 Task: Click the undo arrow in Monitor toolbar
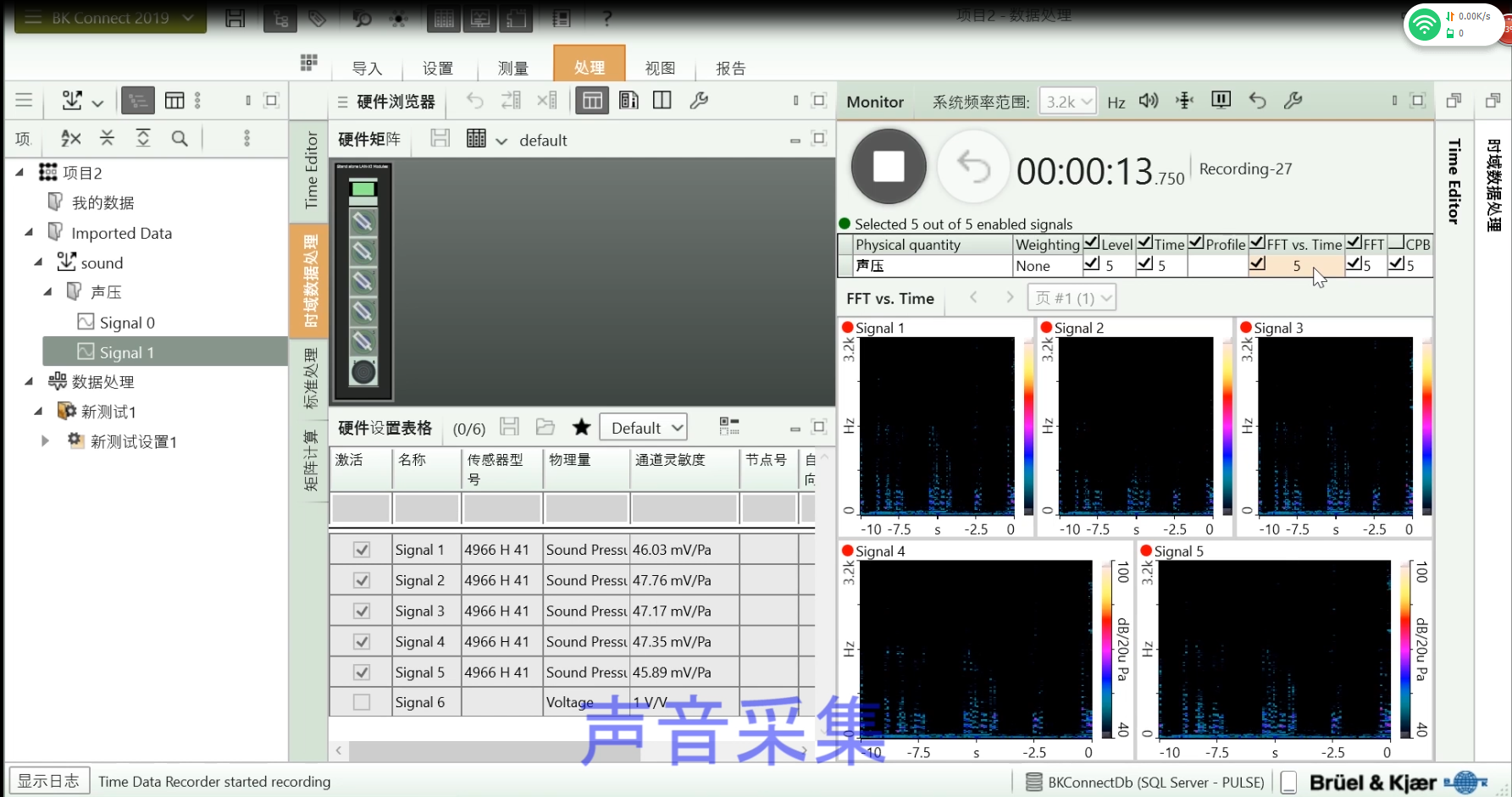1257,101
